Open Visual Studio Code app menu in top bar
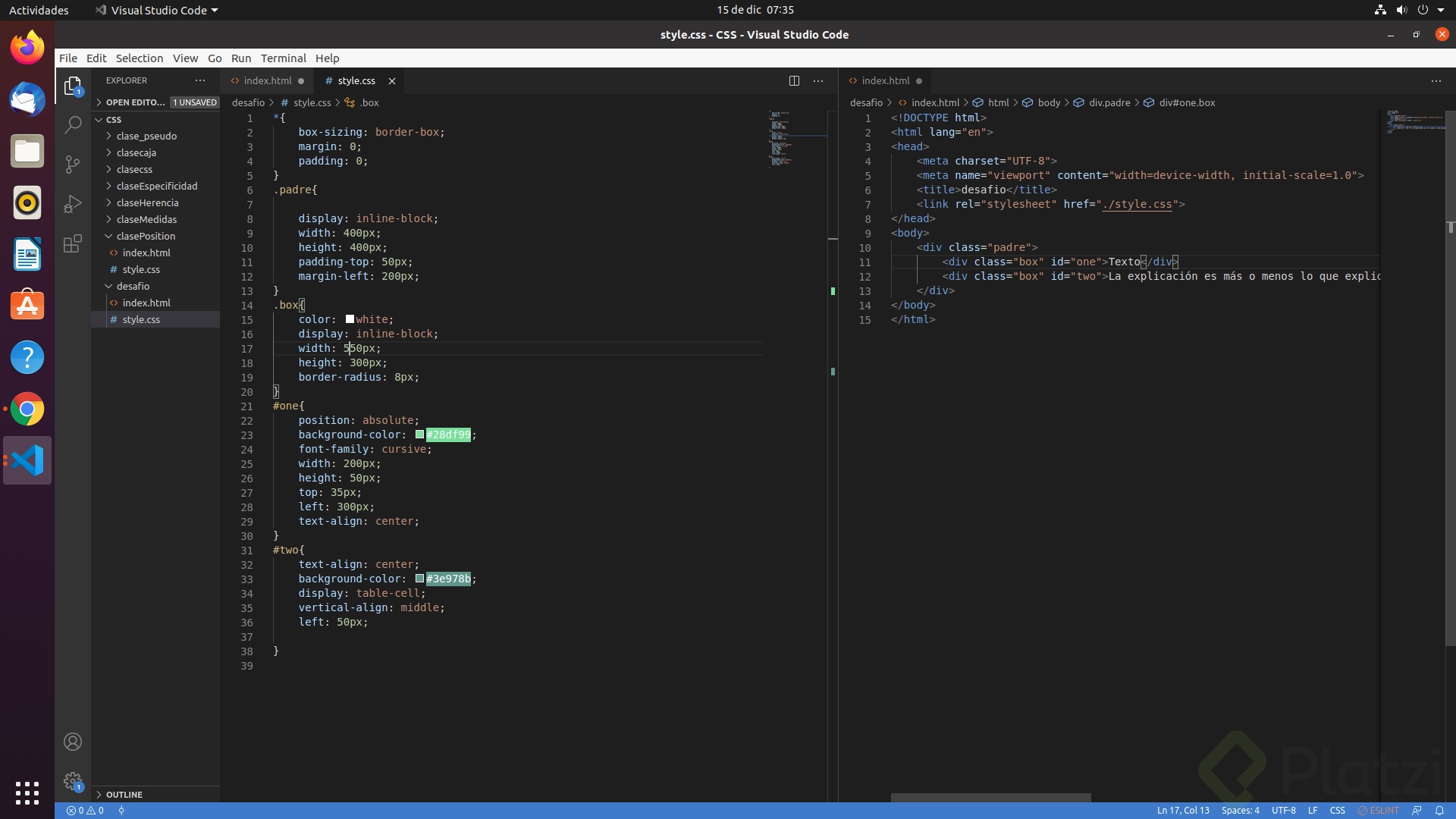Screen dimensions: 1456x819 pos(157,10)
